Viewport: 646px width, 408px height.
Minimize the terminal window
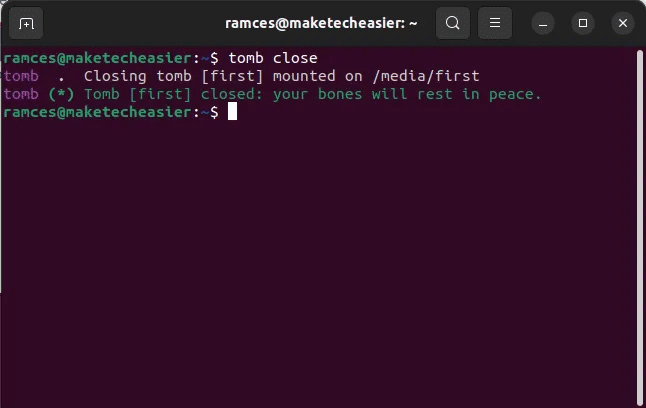pos(543,23)
